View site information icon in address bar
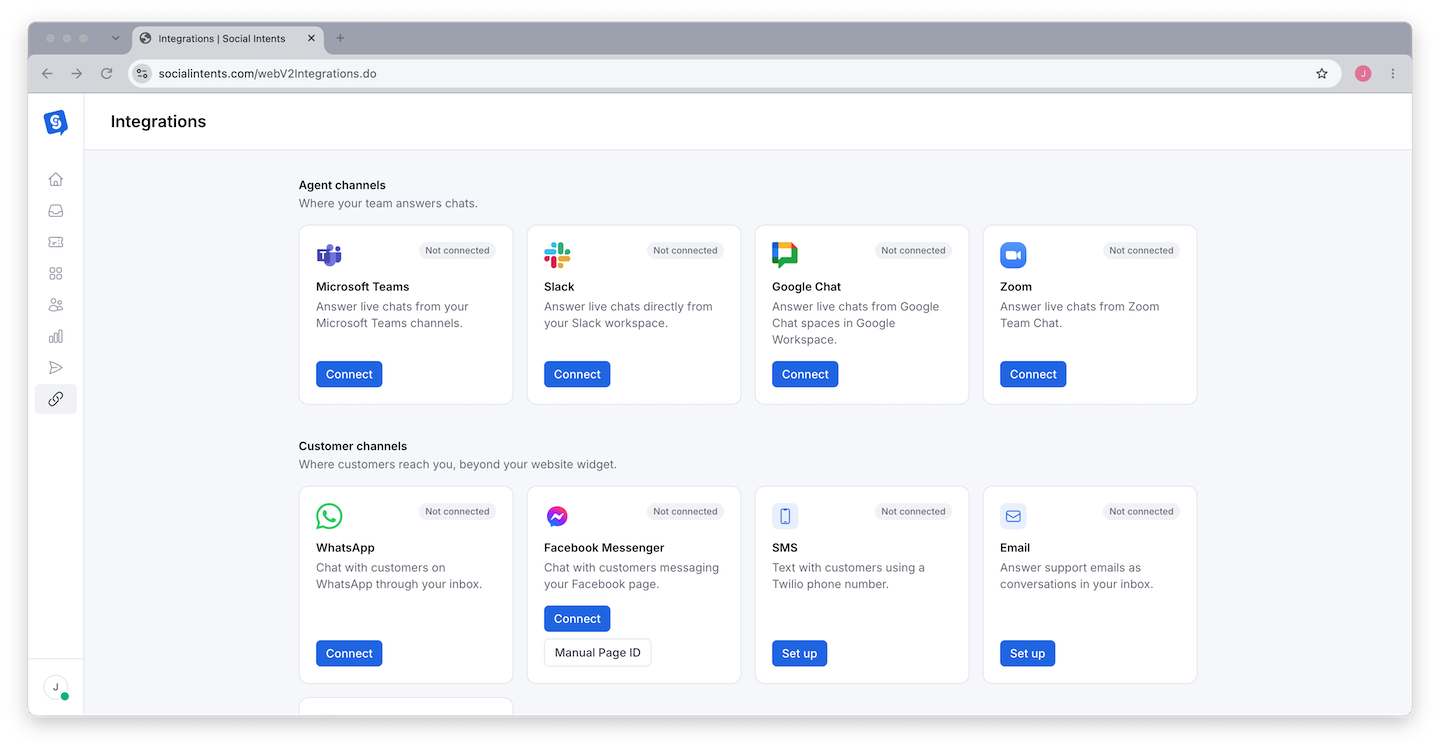The width and height of the screenshot is (1440, 750). click(x=142, y=73)
